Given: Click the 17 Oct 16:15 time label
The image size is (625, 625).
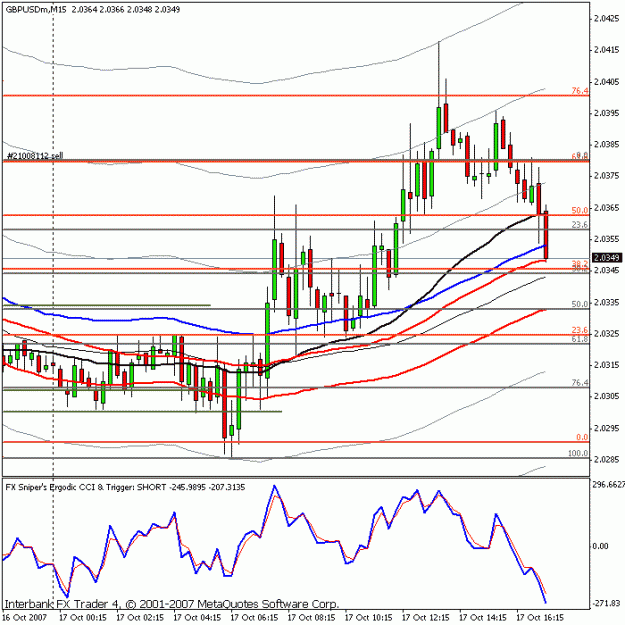Looking at the screenshot, I should pyautogui.click(x=540, y=618).
